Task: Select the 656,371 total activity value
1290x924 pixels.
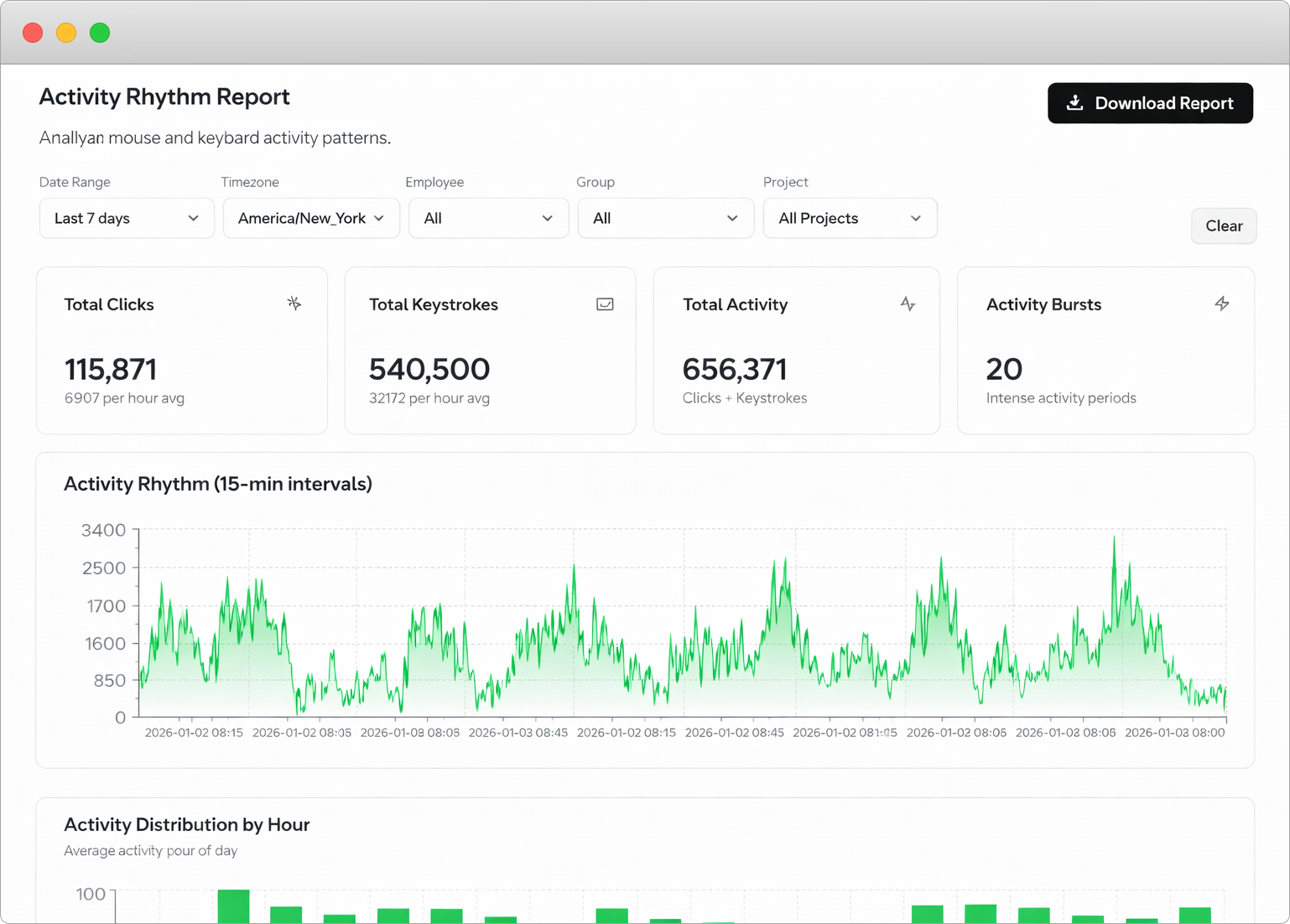Action: click(735, 369)
